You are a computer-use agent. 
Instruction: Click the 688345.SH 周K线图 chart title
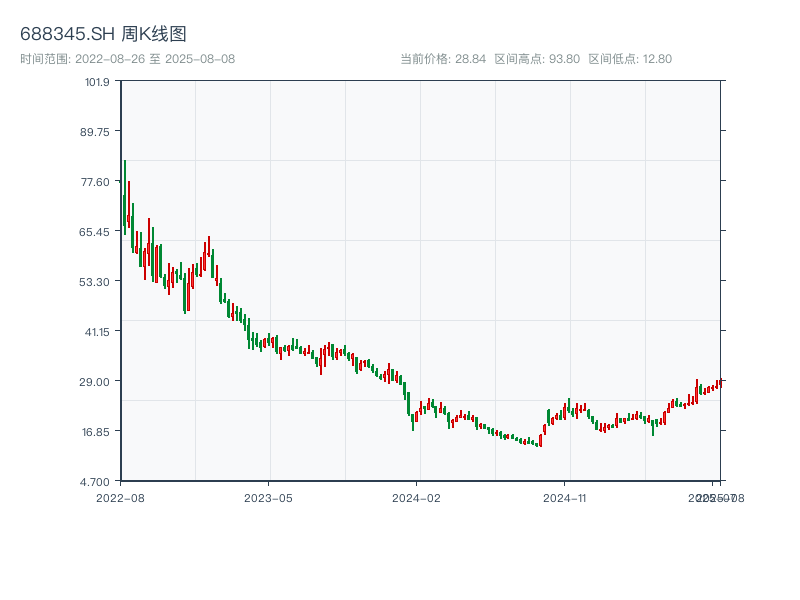pos(103,35)
